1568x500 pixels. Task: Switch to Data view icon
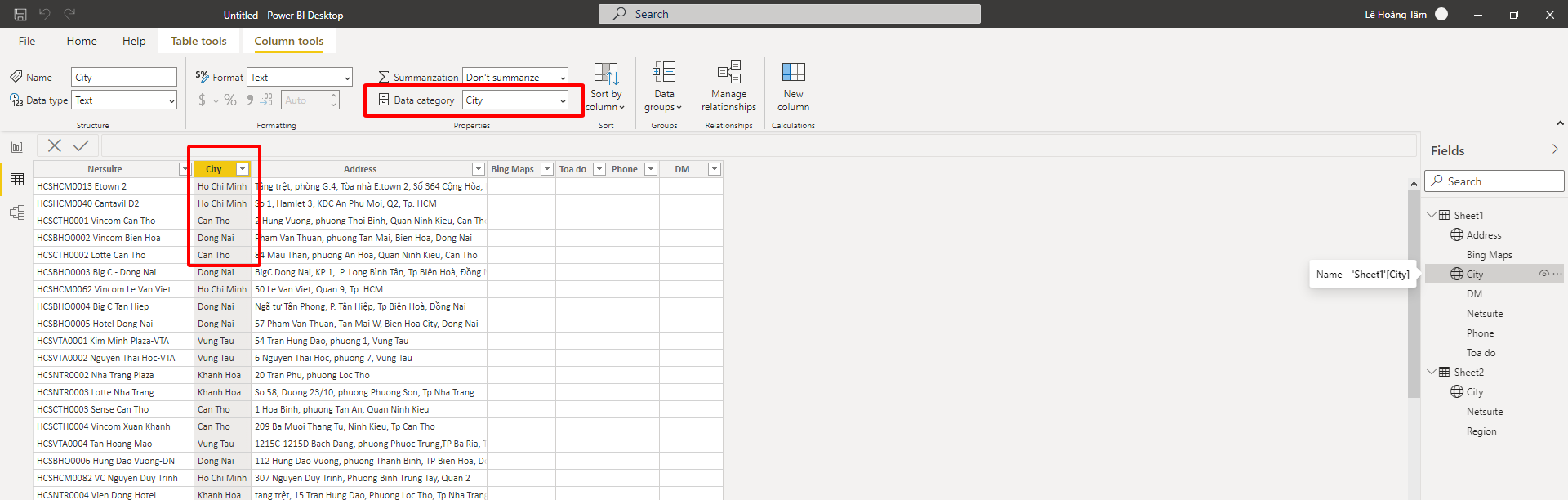coord(17,180)
